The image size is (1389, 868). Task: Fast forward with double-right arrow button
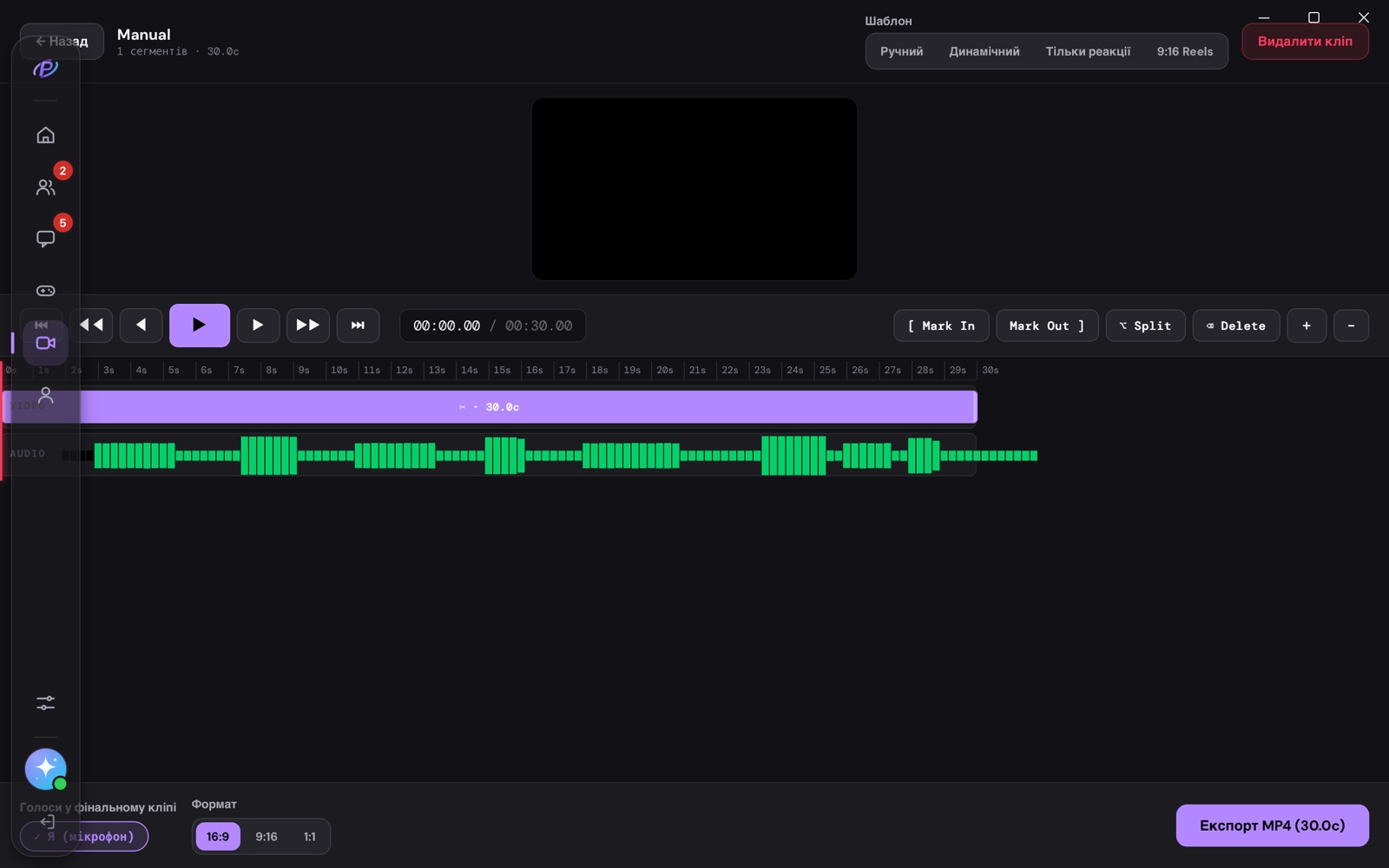click(307, 325)
